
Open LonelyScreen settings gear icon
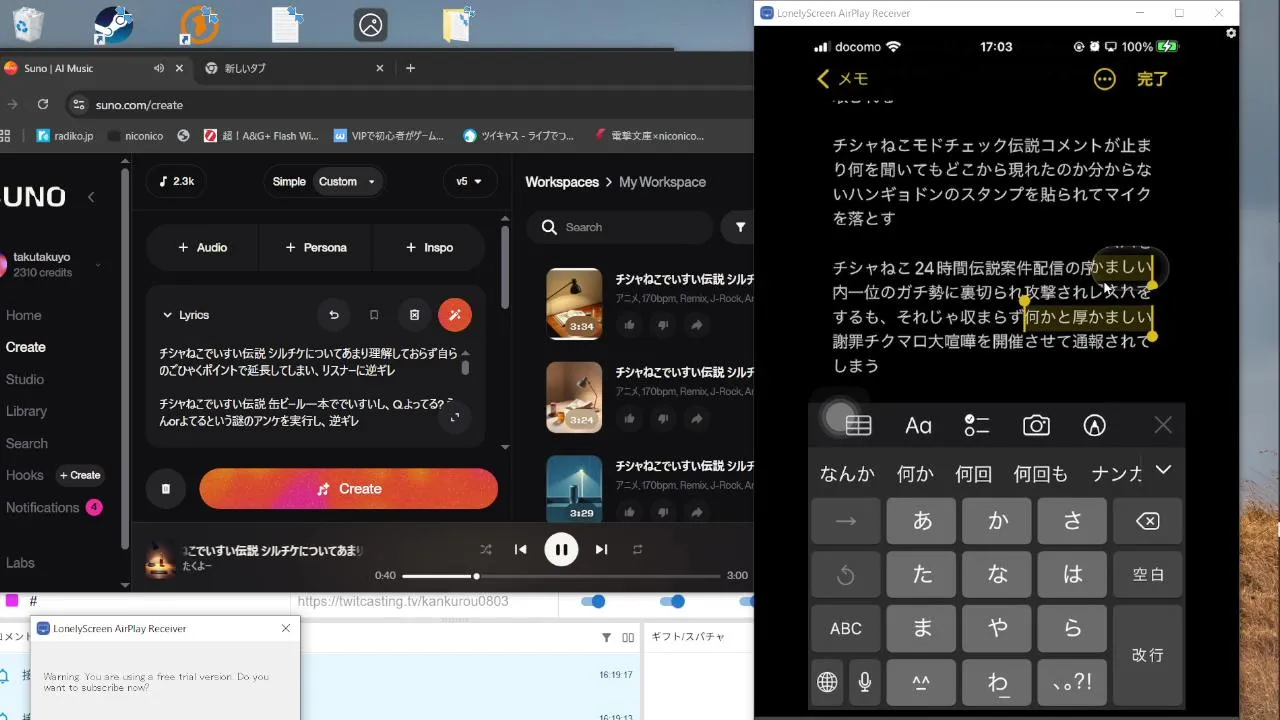click(1231, 33)
